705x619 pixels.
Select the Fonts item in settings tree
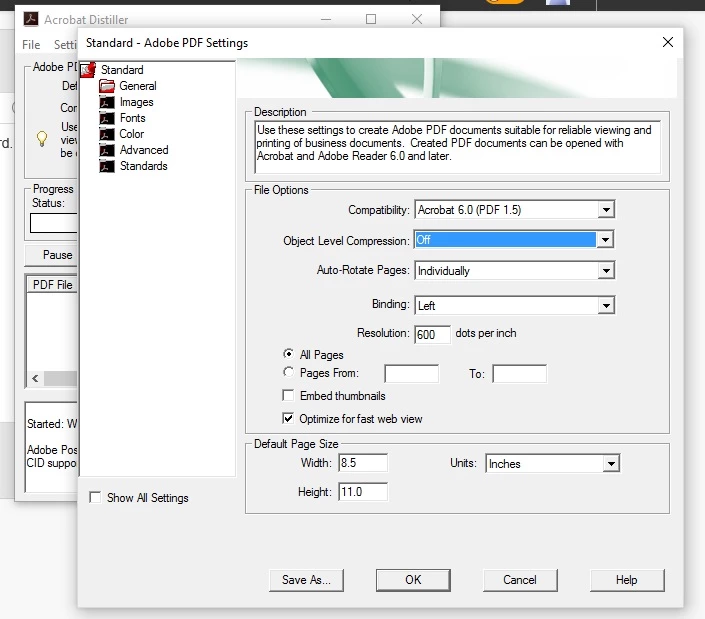[x=132, y=118]
